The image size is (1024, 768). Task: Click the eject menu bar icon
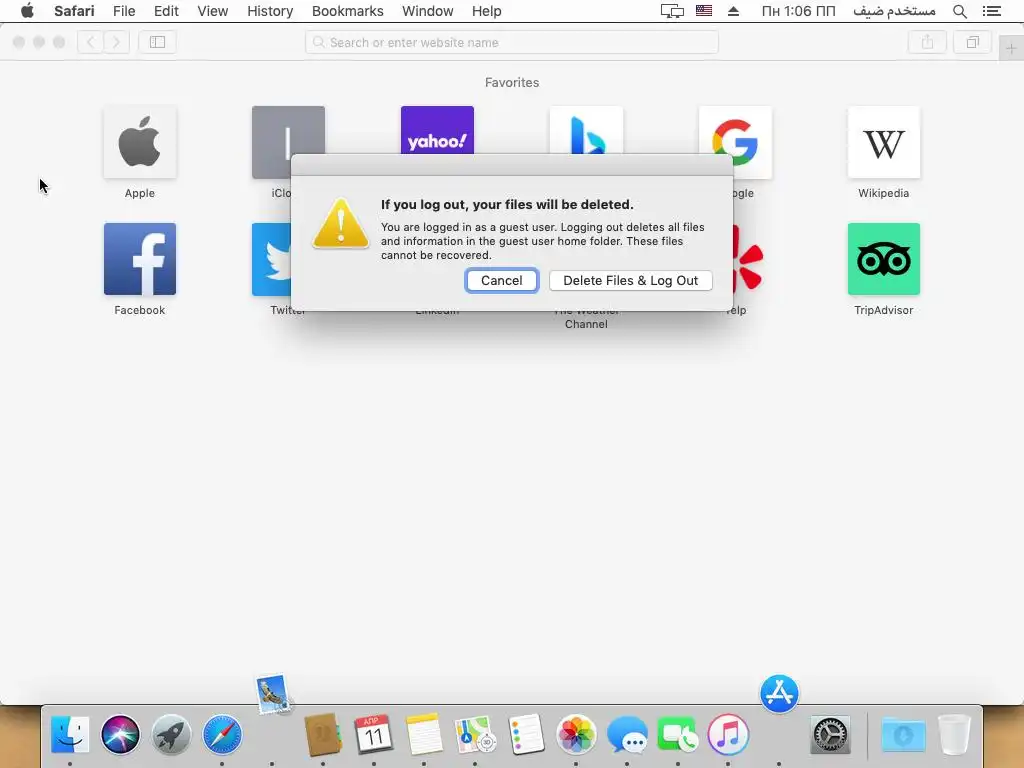pos(733,11)
